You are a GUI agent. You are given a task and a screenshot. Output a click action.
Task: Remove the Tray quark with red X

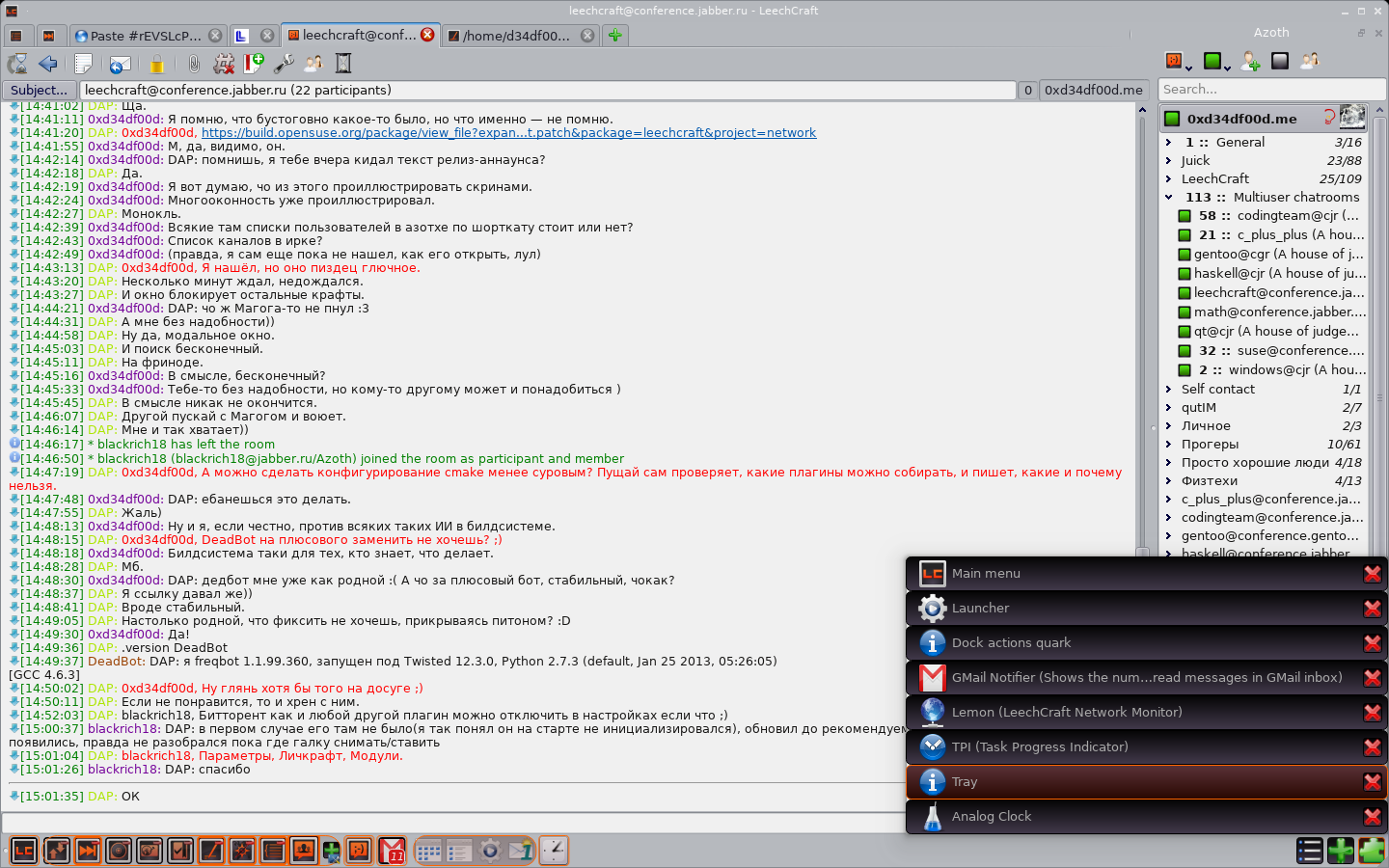click(x=1372, y=782)
